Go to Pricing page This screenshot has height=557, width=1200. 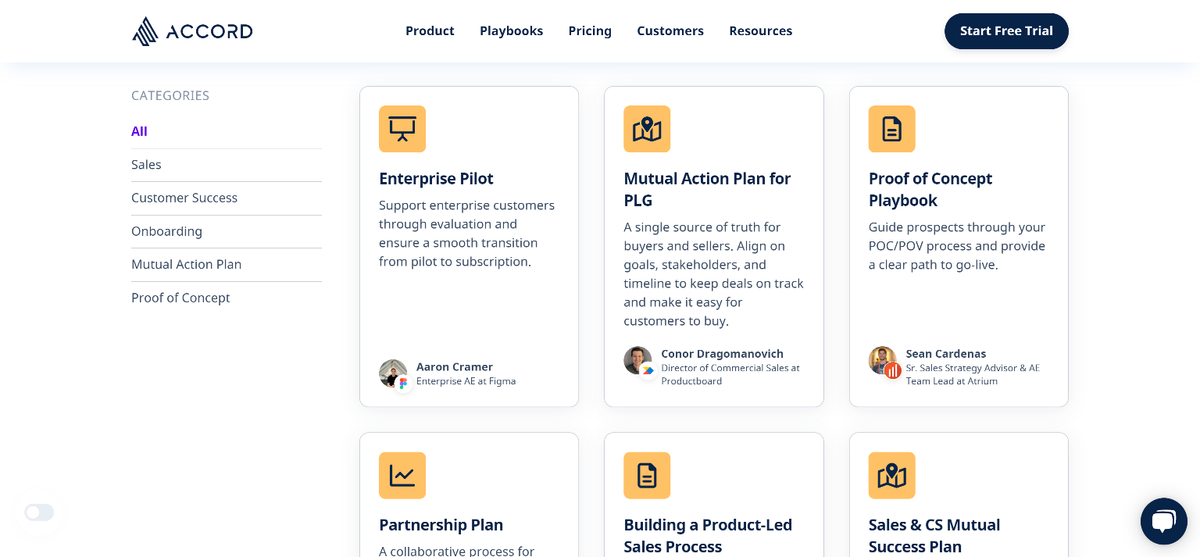tap(590, 31)
